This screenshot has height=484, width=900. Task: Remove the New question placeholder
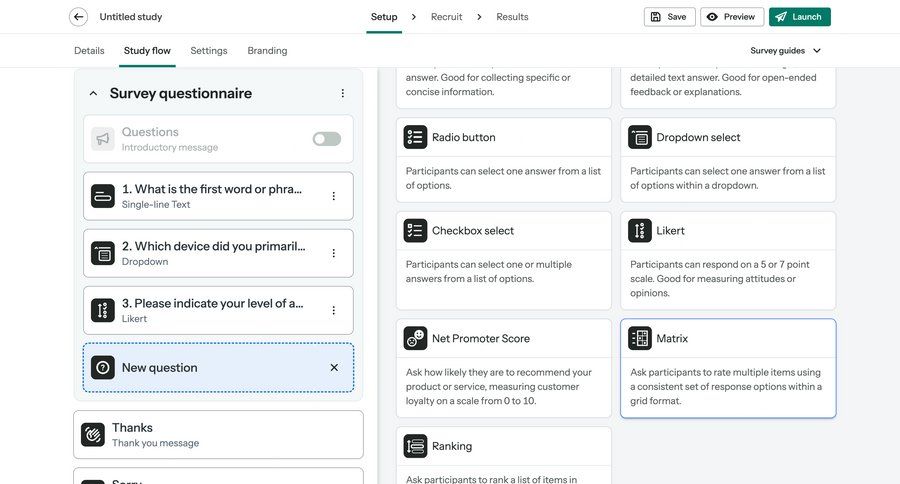[334, 368]
